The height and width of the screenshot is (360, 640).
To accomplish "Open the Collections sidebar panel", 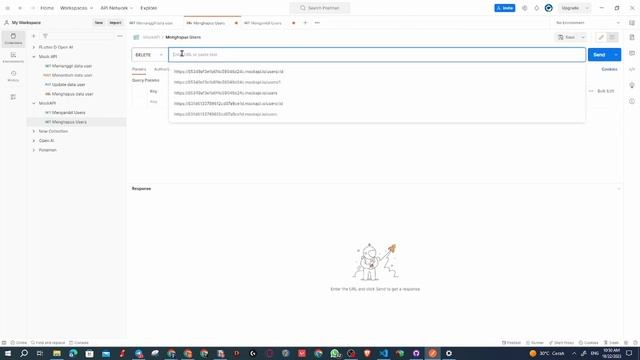I will pyautogui.click(x=13, y=39).
